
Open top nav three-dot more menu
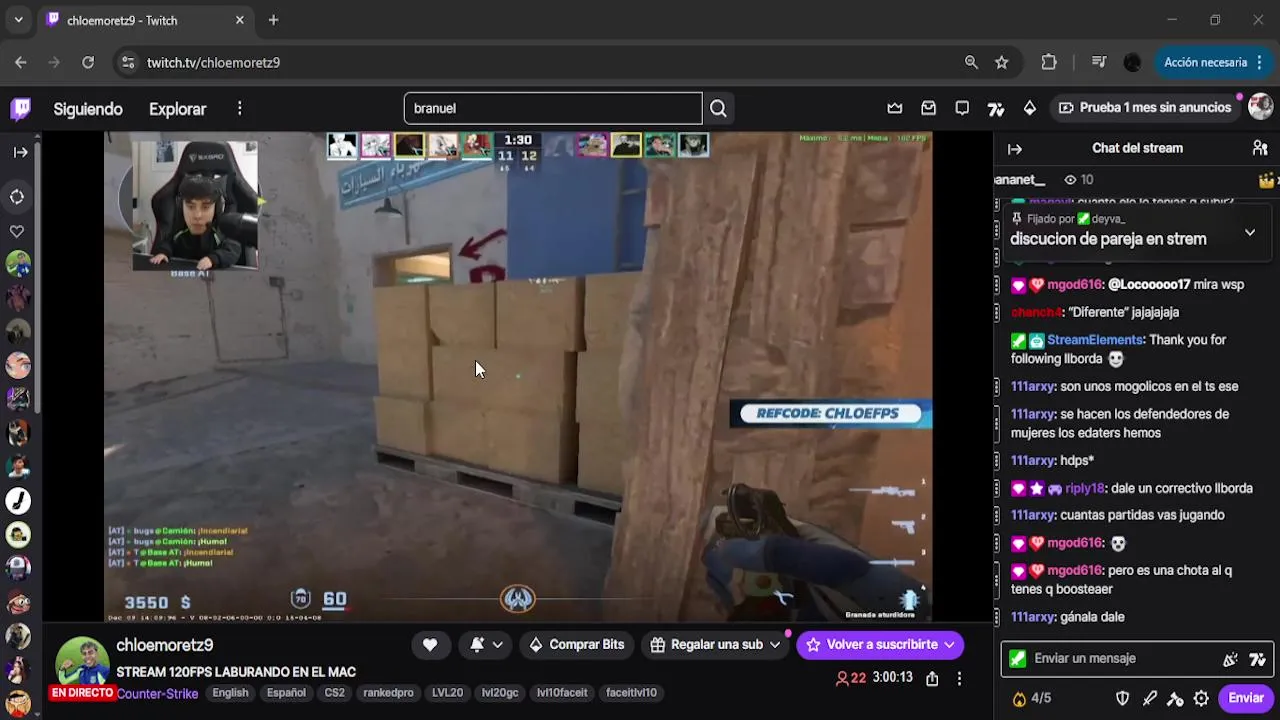[239, 108]
